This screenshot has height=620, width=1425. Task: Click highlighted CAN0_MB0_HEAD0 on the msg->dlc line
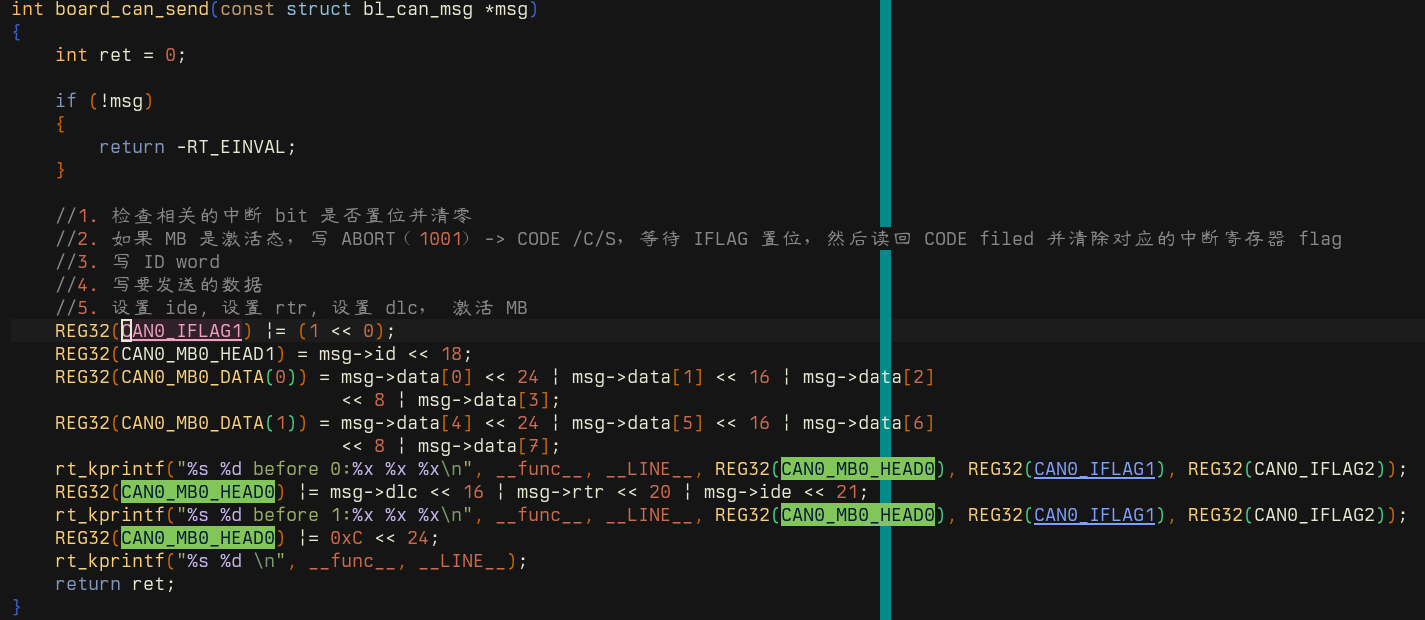tap(197, 492)
